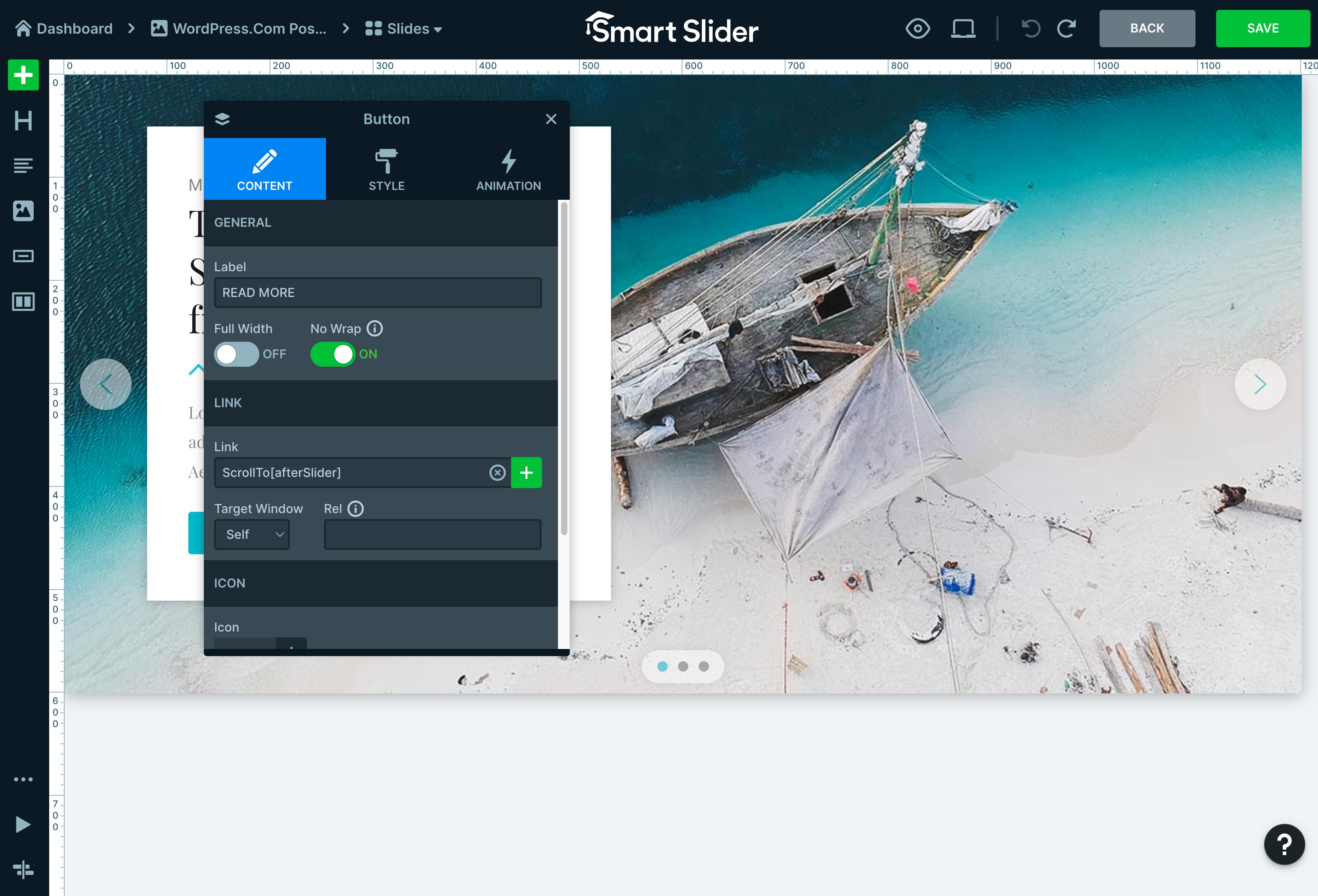This screenshot has height=896, width=1318.
Task: Open more options three dots menu
Action: point(23,779)
